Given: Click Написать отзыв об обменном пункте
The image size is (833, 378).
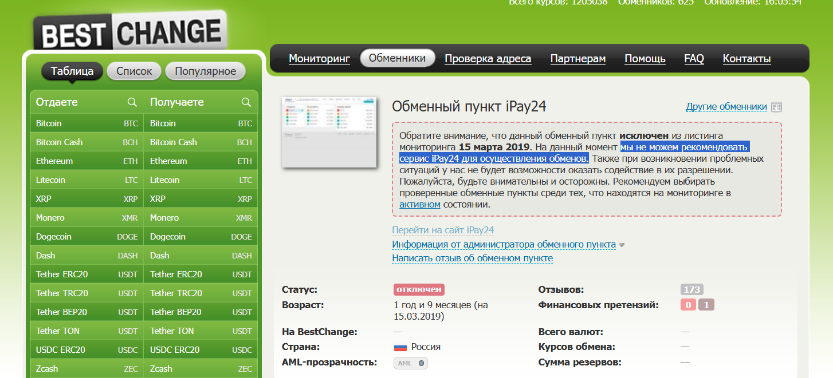Looking at the screenshot, I should coord(472,259).
